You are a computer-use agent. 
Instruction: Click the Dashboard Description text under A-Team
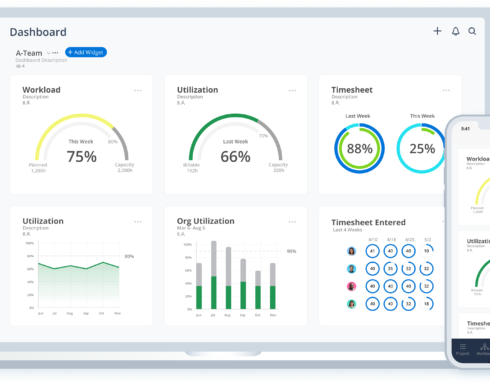[41, 60]
